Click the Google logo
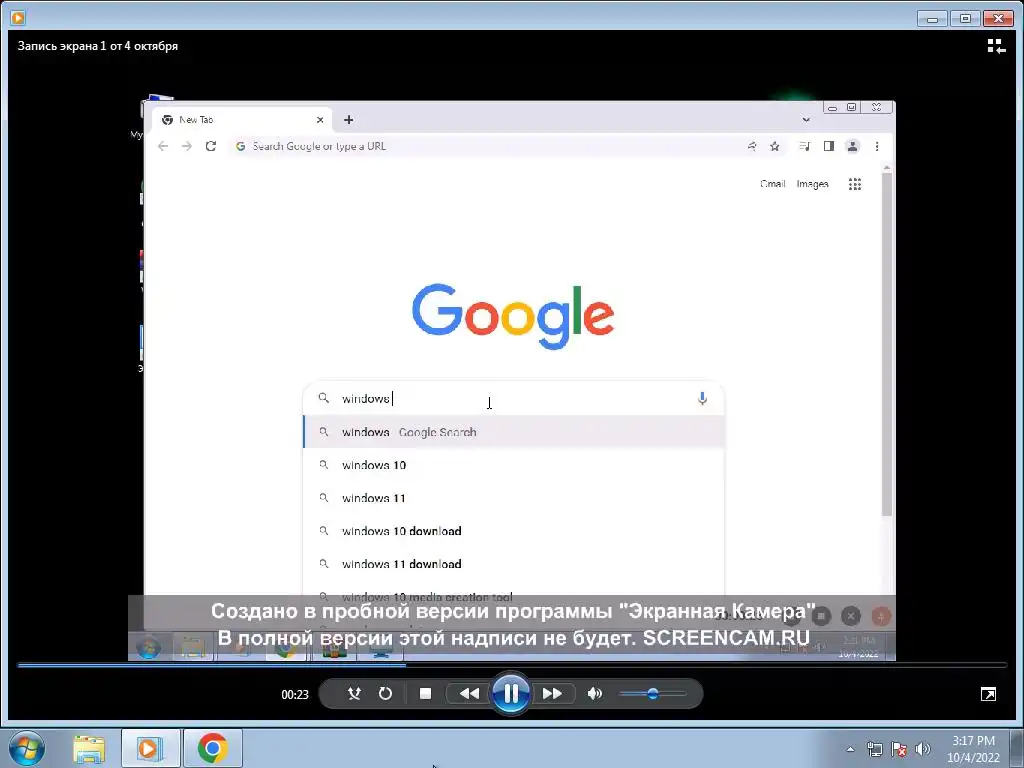 [x=513, y=316]
